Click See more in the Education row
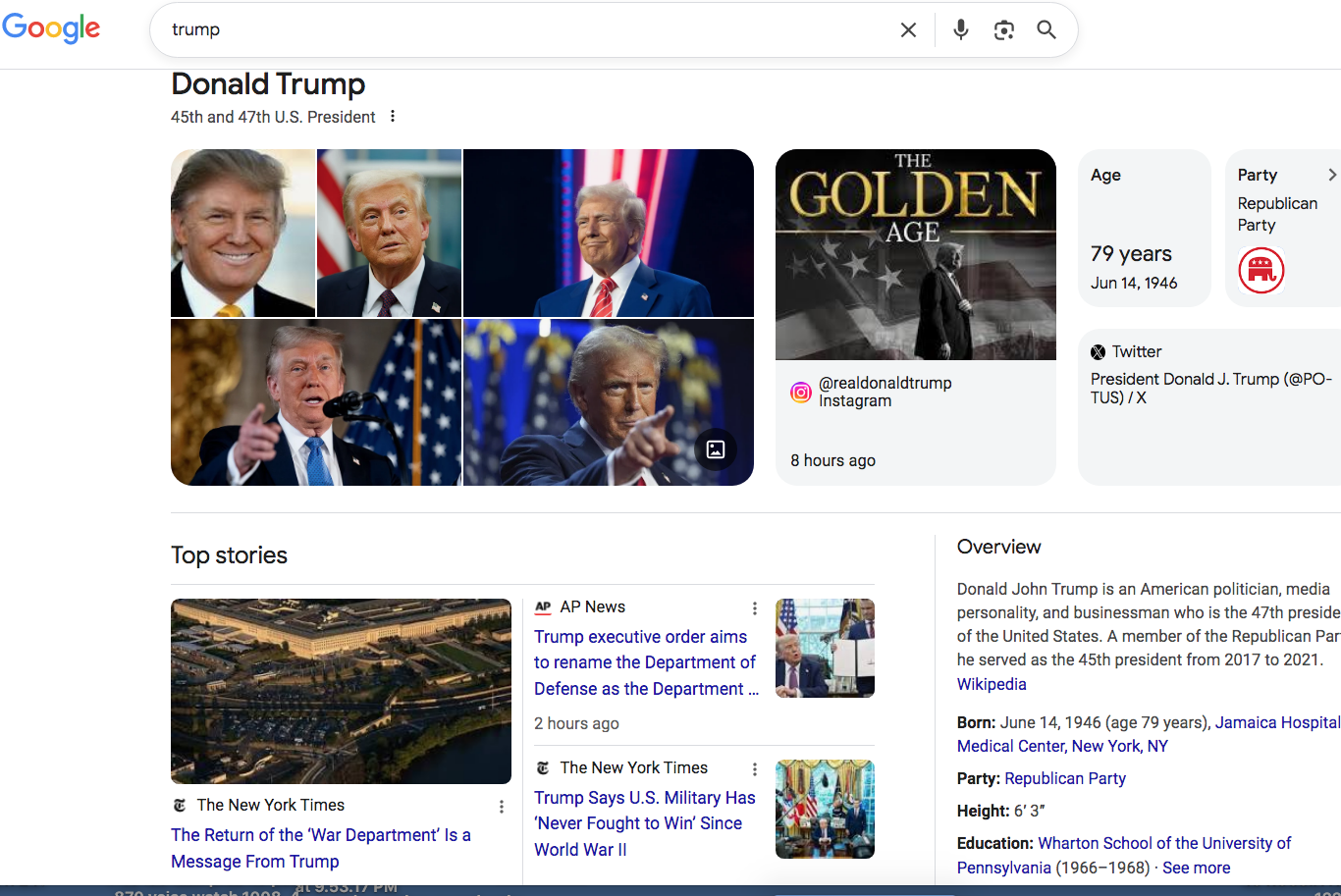Screen dimensions: 1341x896 [x=1196, y=868]
